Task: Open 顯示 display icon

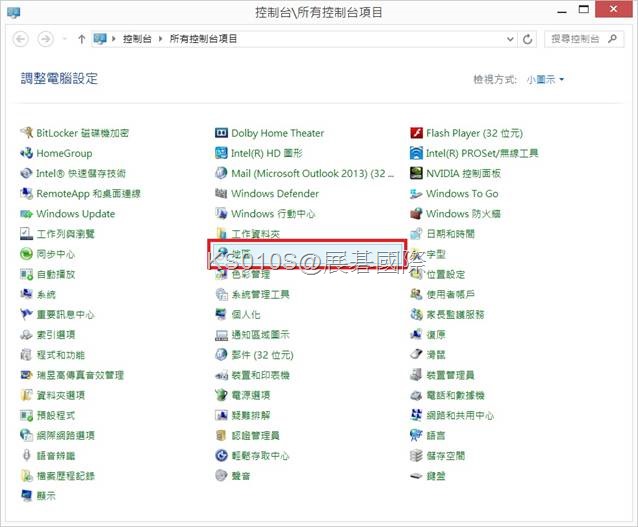Action: (27, 496)
